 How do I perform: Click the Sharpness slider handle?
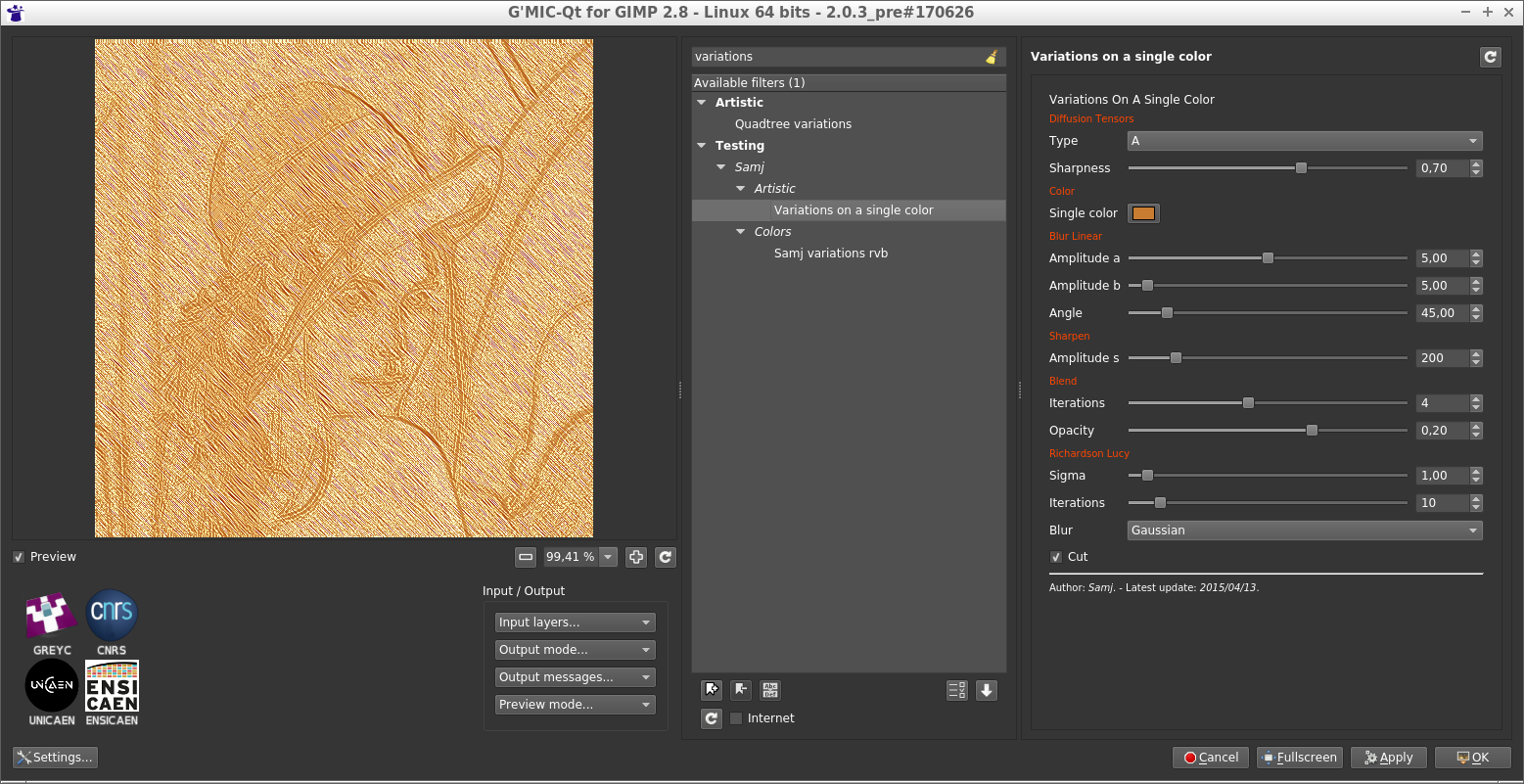pos(1301,168)
